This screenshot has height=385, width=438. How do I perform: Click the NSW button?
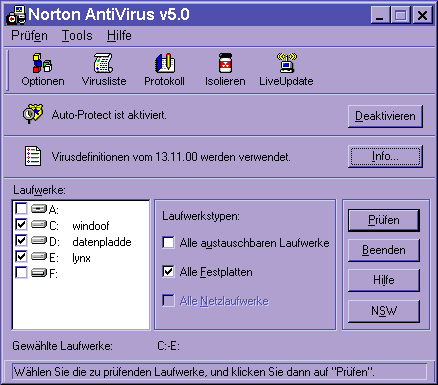point(384,311)
